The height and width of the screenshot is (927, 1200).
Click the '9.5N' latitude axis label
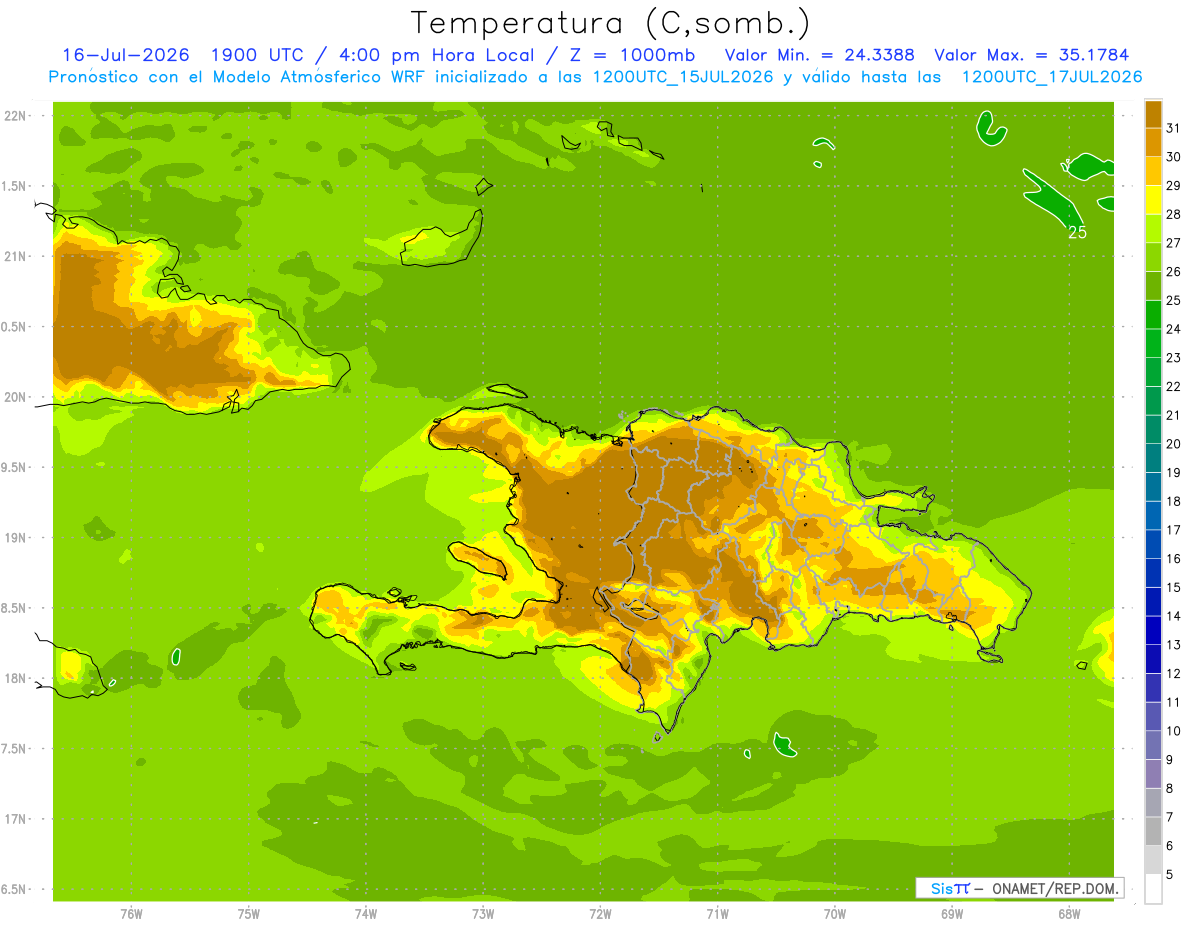pos(15,468)
